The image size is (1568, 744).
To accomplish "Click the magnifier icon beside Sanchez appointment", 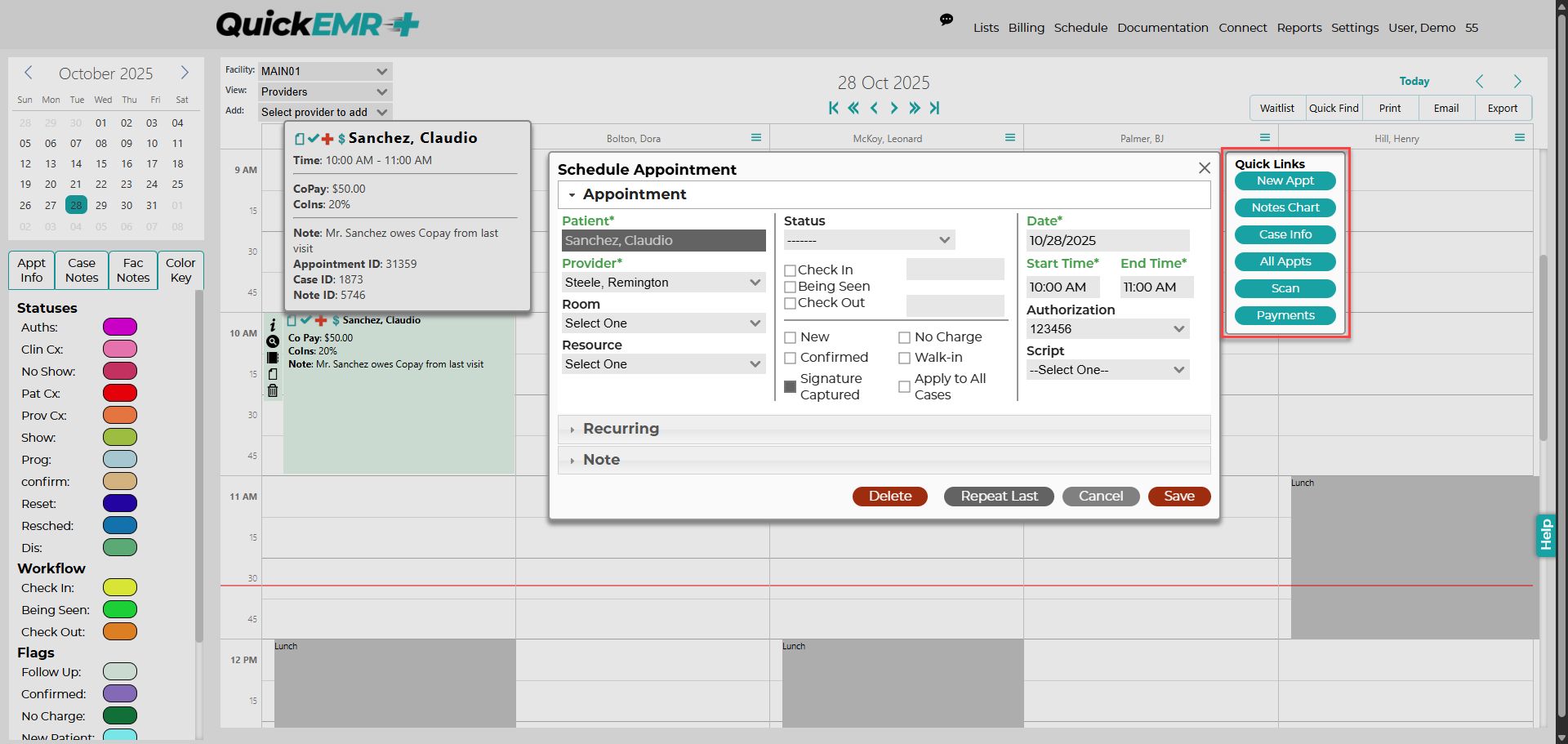I will coord(273,341).
